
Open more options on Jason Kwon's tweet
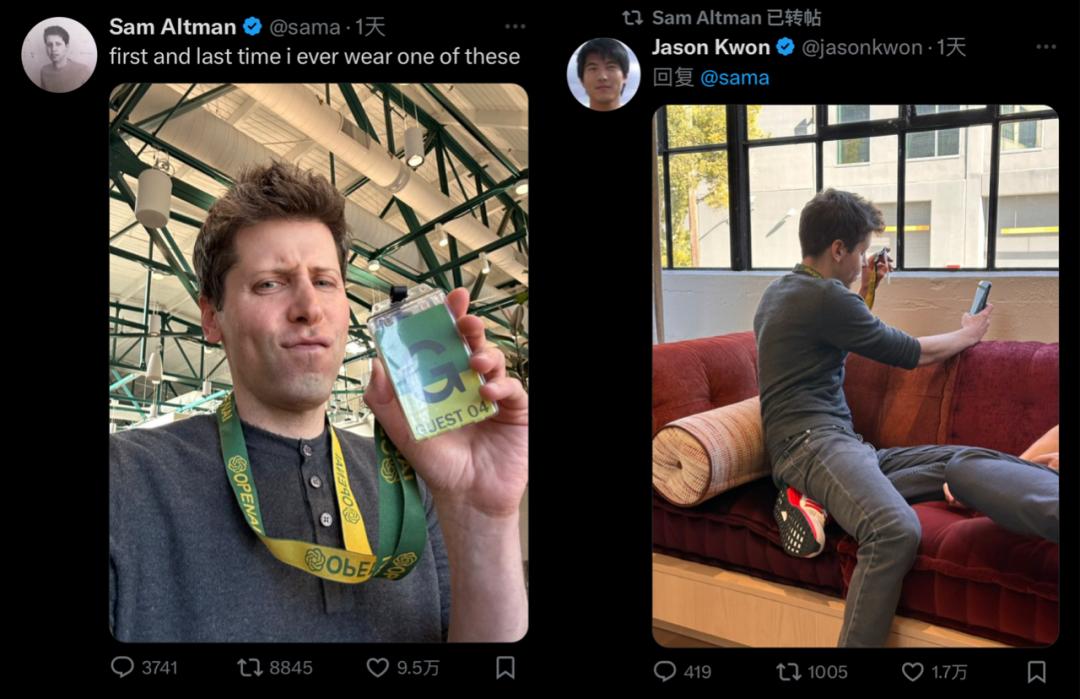pyautogui.click(x=1046, y=47)
